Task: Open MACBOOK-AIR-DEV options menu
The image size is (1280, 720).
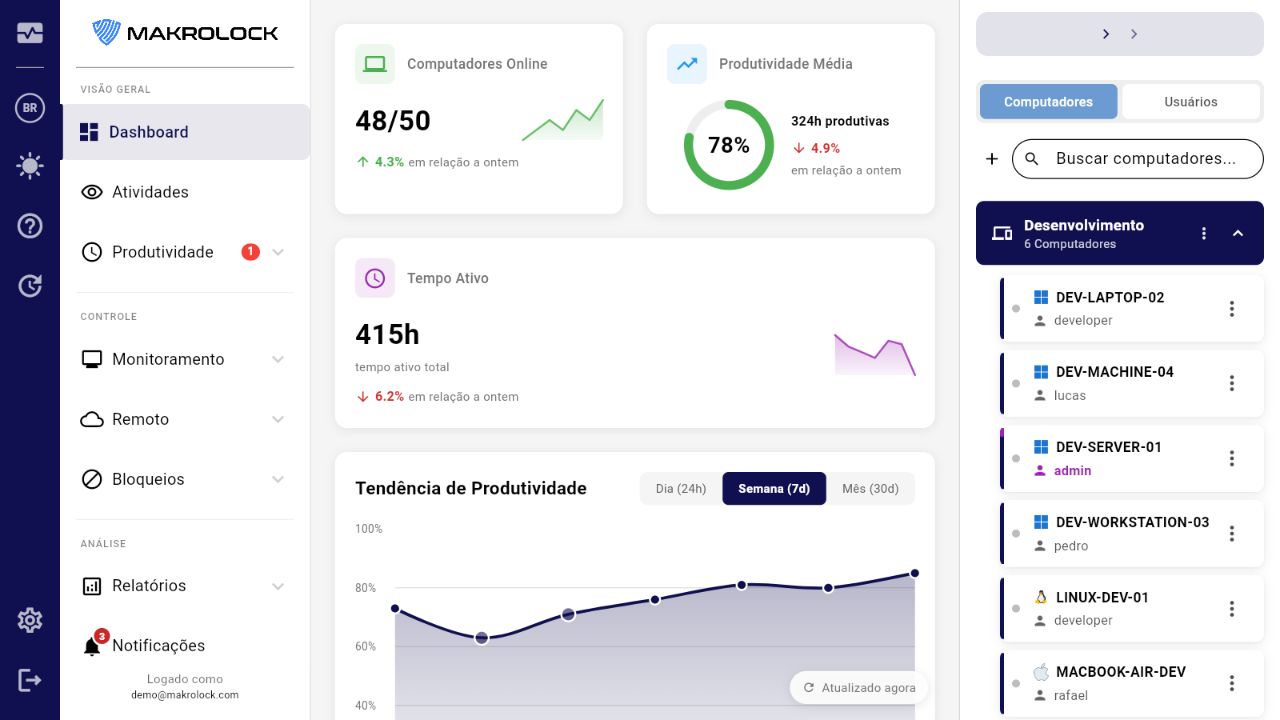Action: [1232, 684]
